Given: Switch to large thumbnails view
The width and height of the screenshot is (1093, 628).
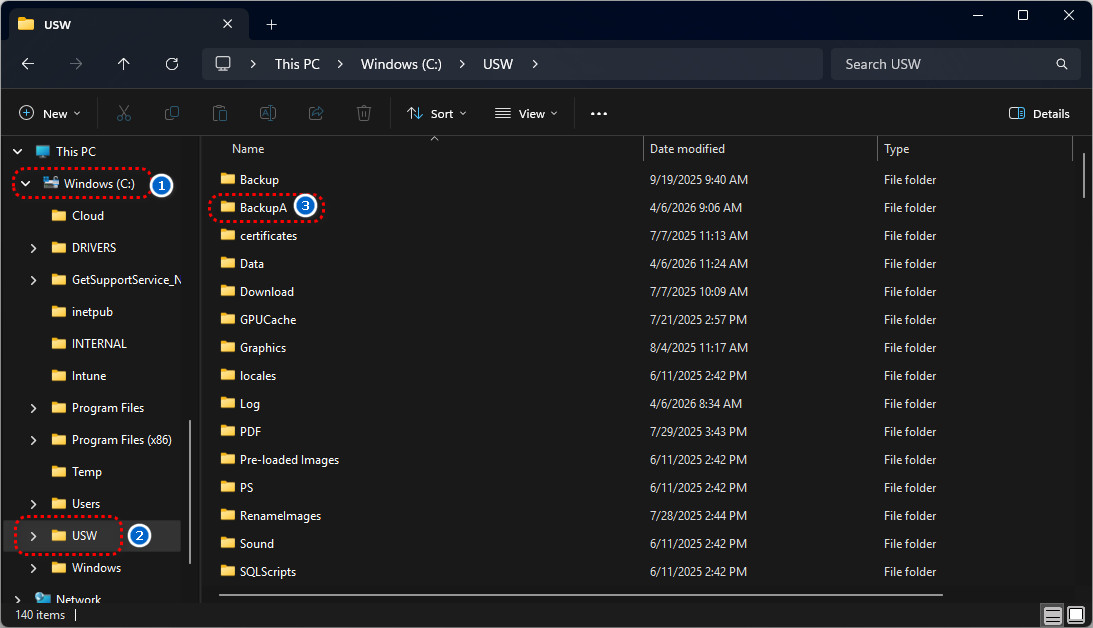Looking at the screenshot, I should tap(1076, 614).
